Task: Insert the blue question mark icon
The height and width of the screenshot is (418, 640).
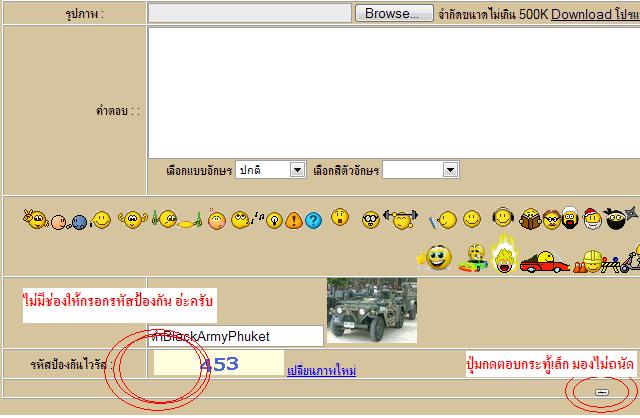Action: [313, 220]
